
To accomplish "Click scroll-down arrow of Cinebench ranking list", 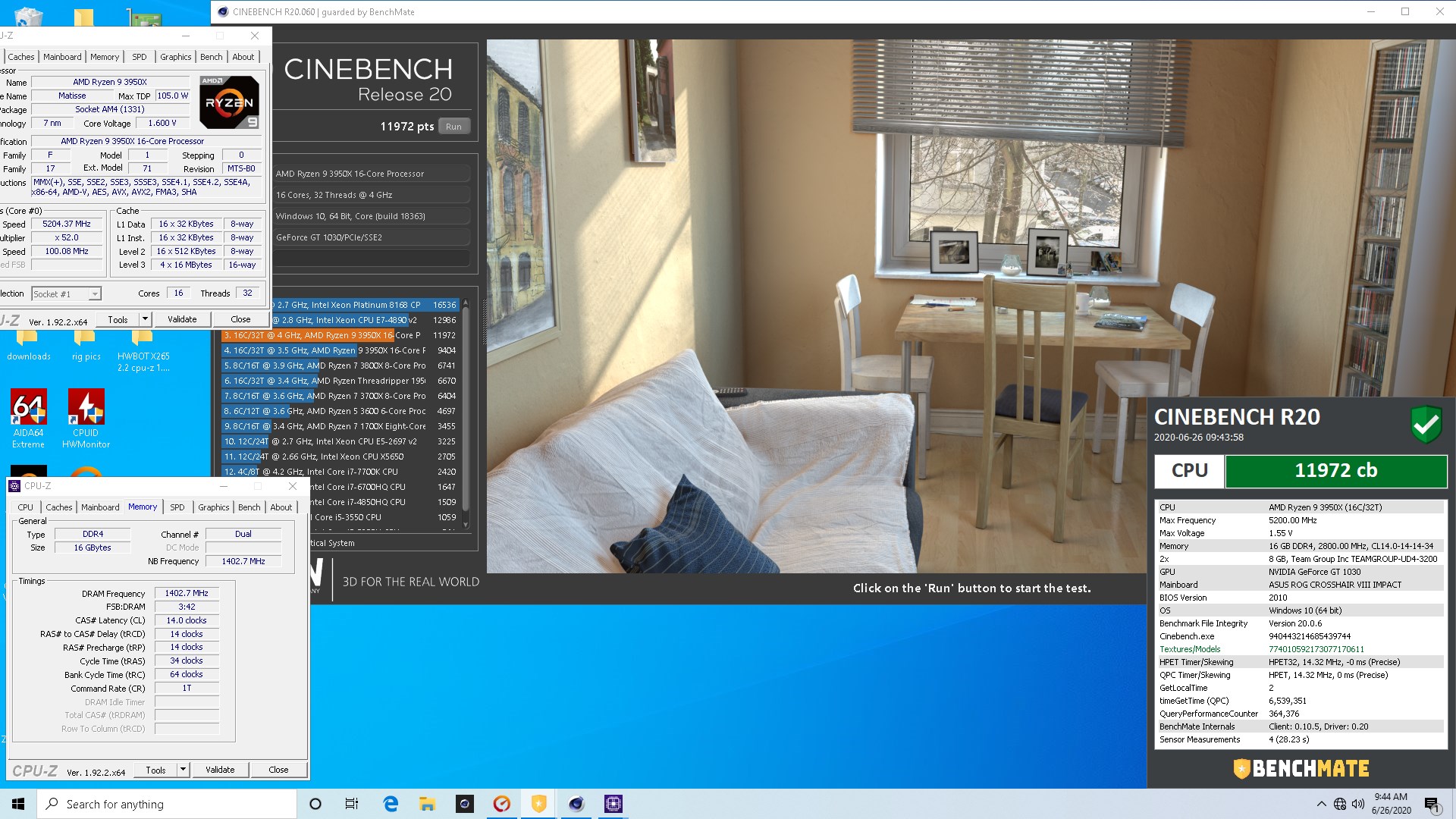I will point(466,524).
